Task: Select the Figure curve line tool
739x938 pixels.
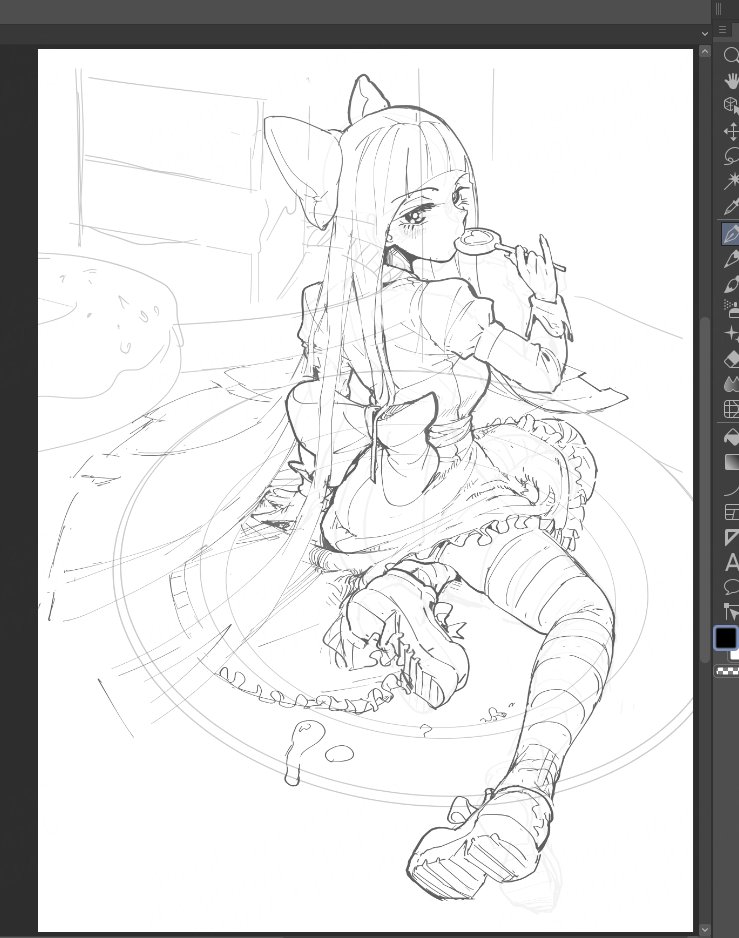Action: click(x=731, y=489)
